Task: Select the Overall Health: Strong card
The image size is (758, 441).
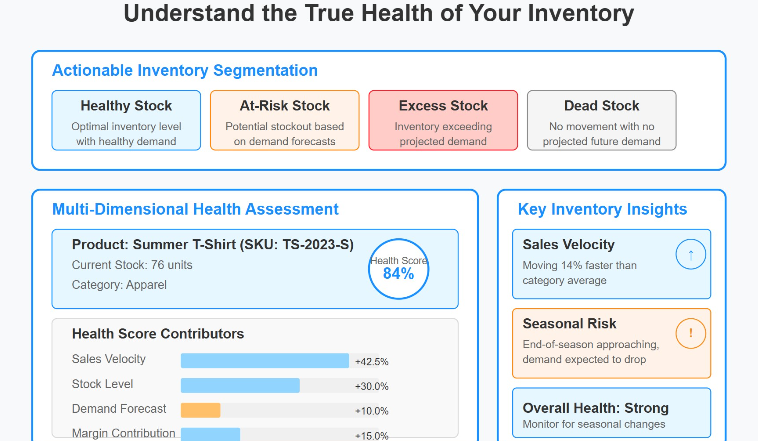Action: (x=610, y=414)
